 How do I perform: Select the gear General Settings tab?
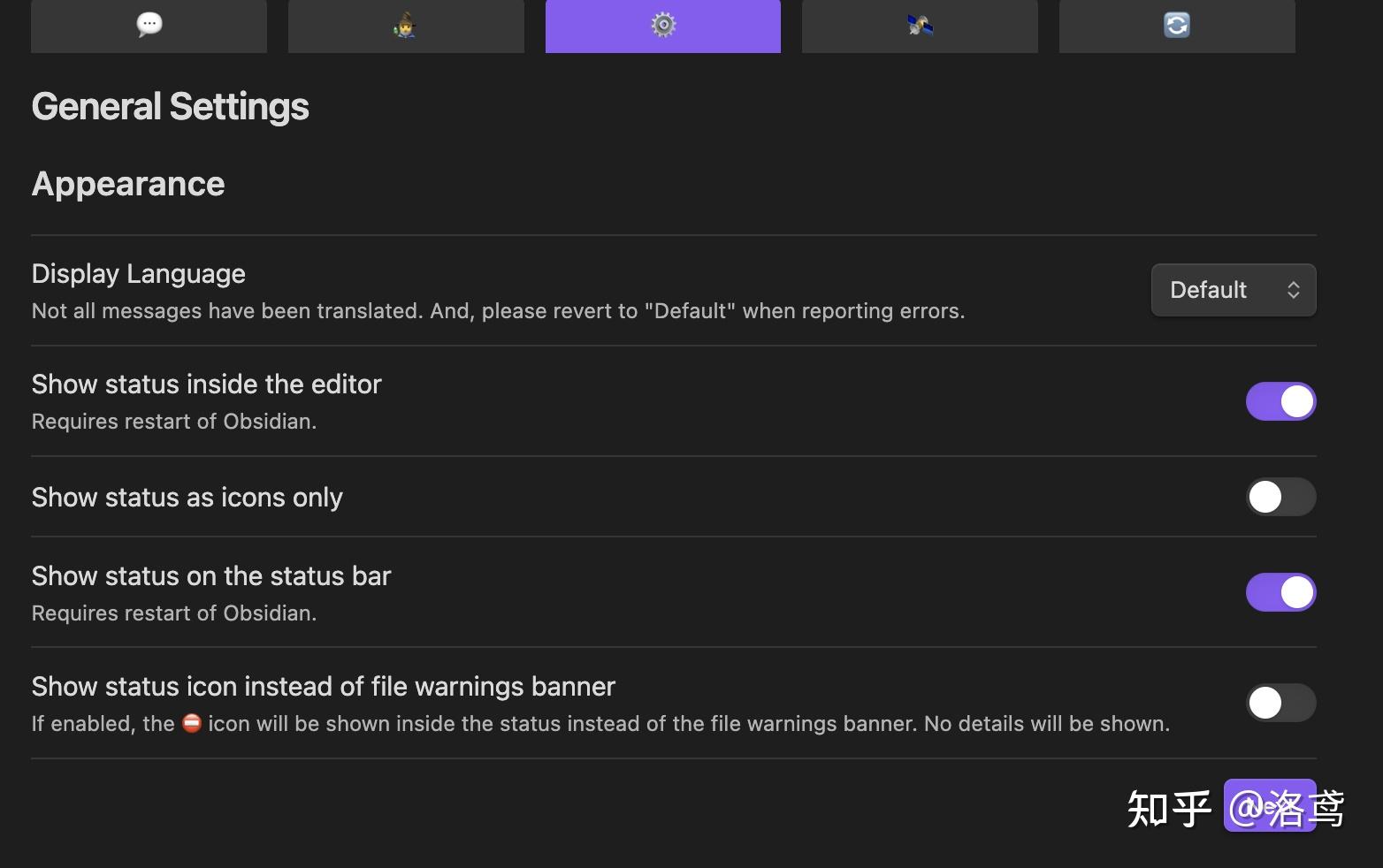pyautogui.click(x=662, y=25)
